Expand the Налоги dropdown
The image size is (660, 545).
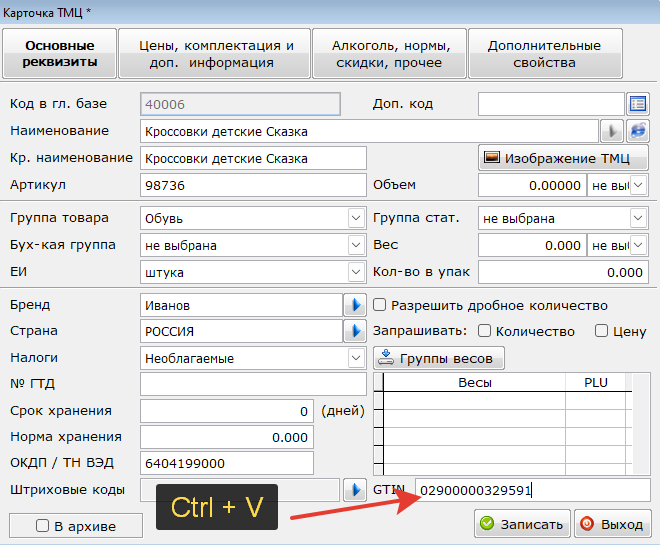(x=356, y=358)
